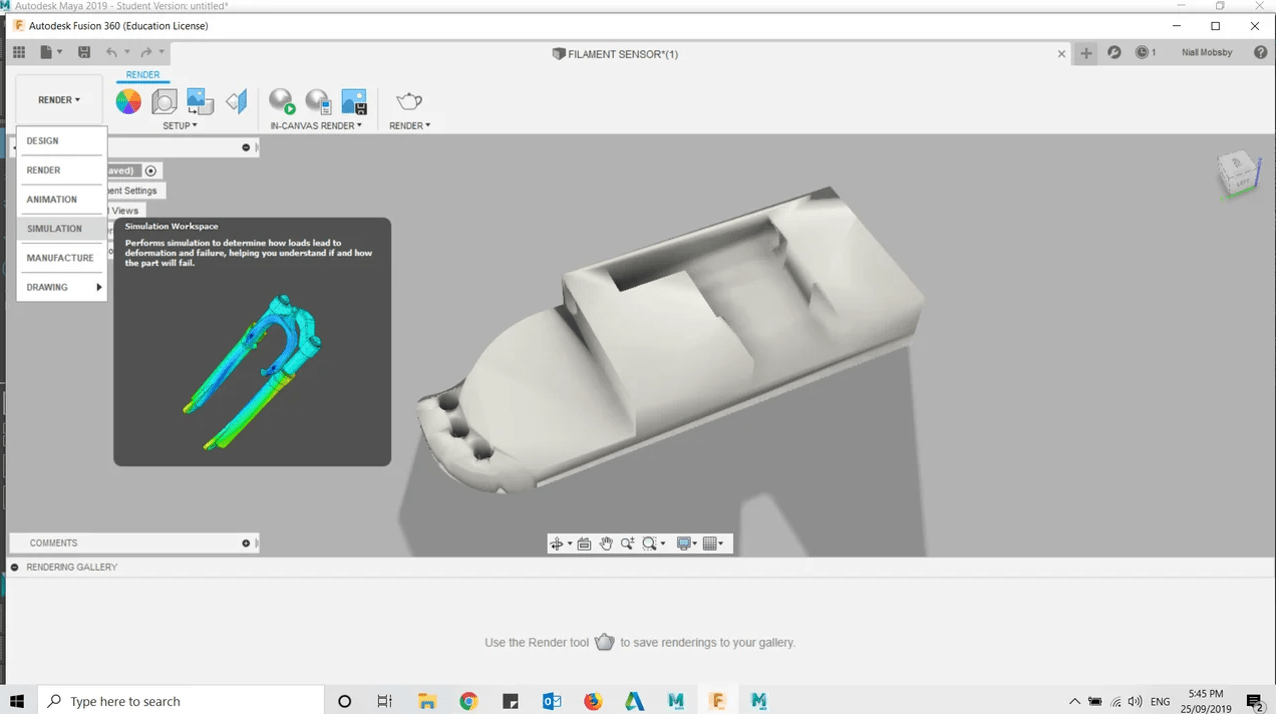Open redo history dropdown arrow
Screen dimensions: 1276x714
click(x=161, y=53)
